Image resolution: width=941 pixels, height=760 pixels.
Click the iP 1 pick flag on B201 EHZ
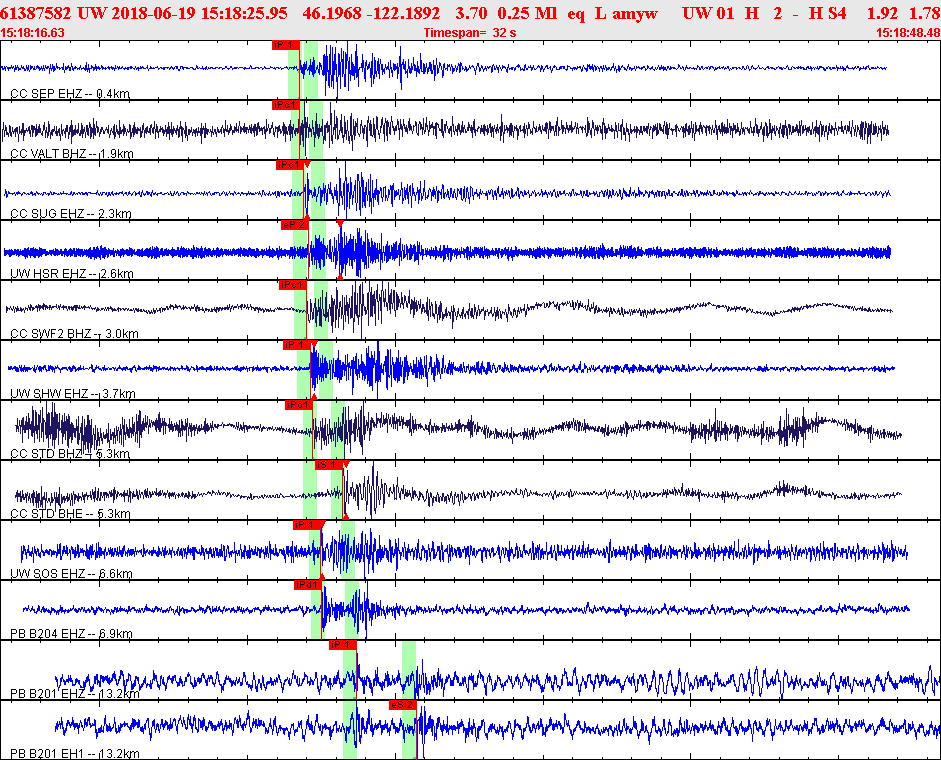(342, 645)
